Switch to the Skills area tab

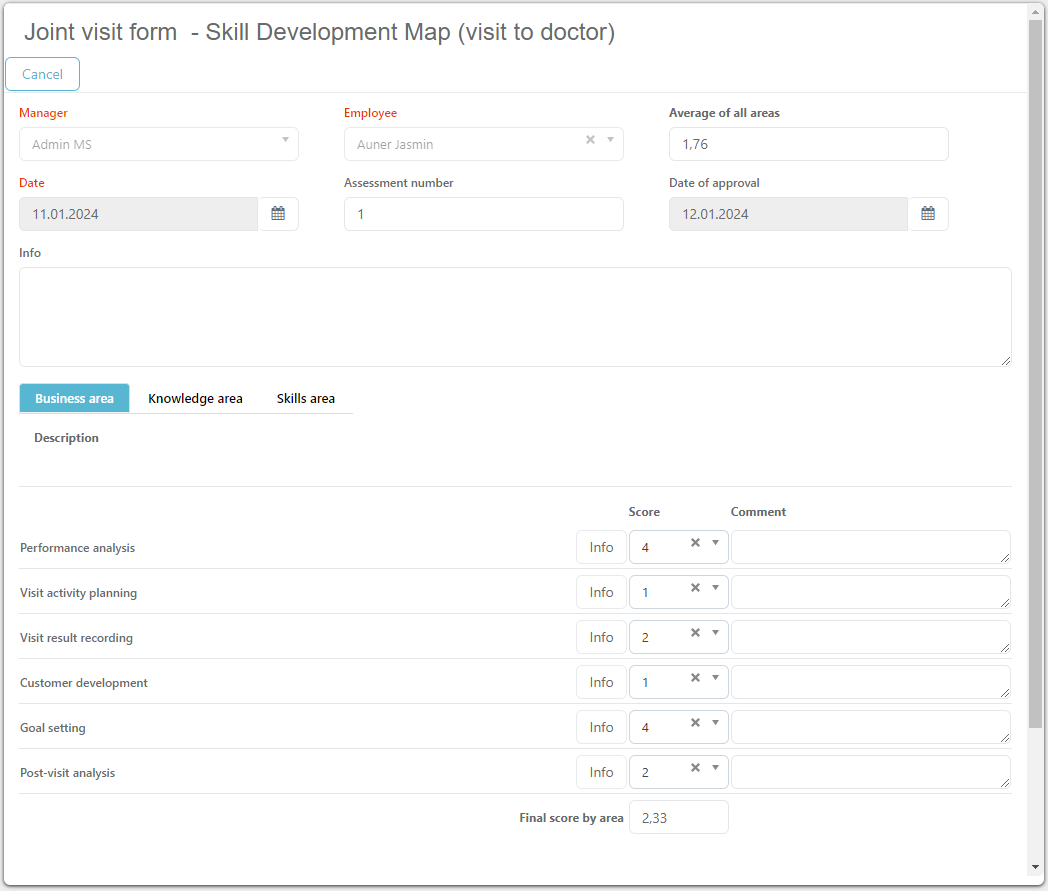[x=306, y=398]
